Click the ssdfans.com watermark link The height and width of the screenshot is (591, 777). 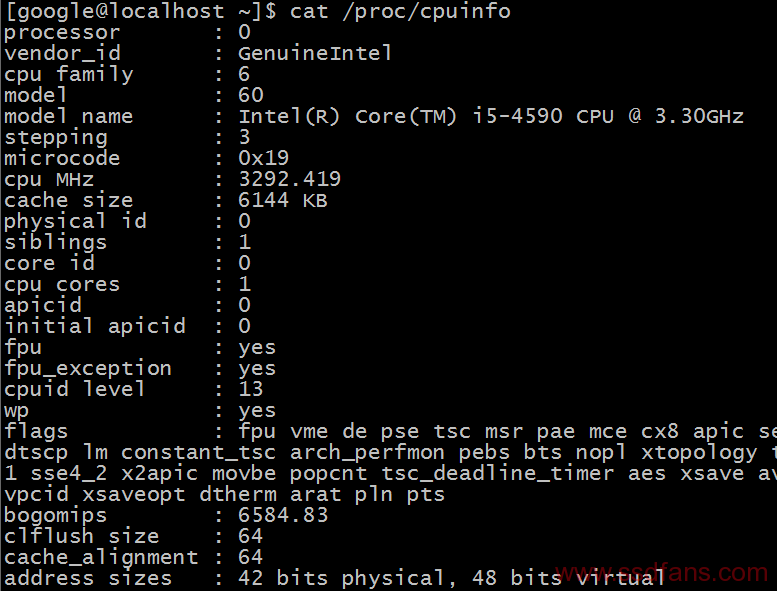tap(662, 573)
